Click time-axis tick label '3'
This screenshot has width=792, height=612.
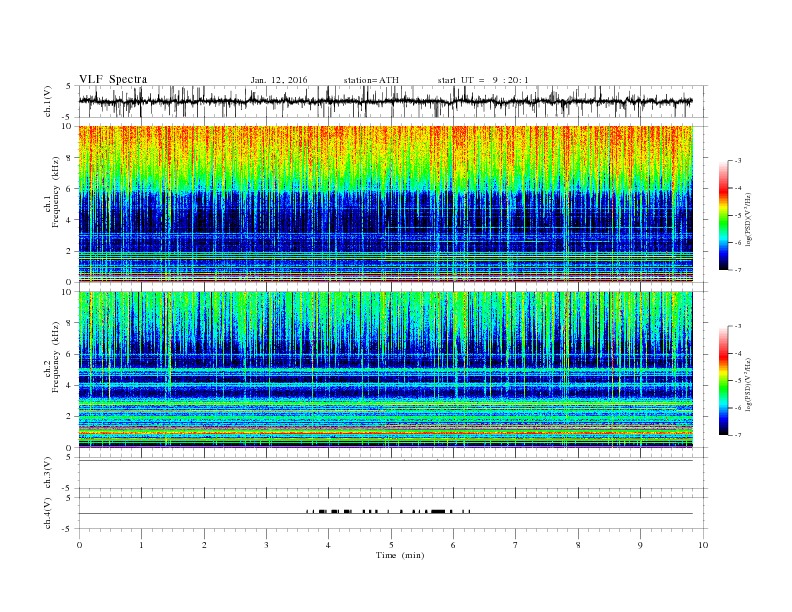click(x=266, y=545)
